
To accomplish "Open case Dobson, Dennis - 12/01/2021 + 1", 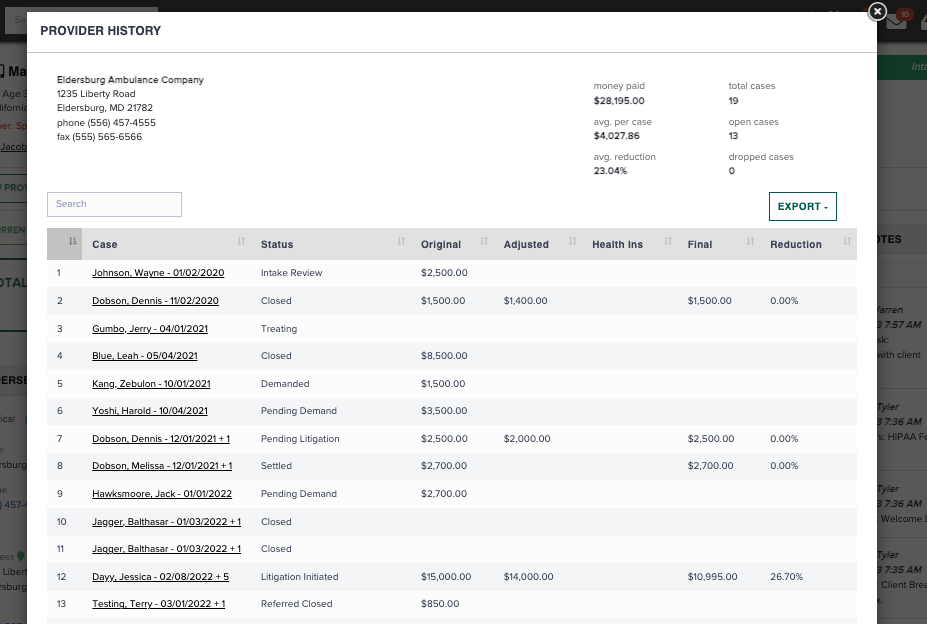I will [x=161, y=438].
